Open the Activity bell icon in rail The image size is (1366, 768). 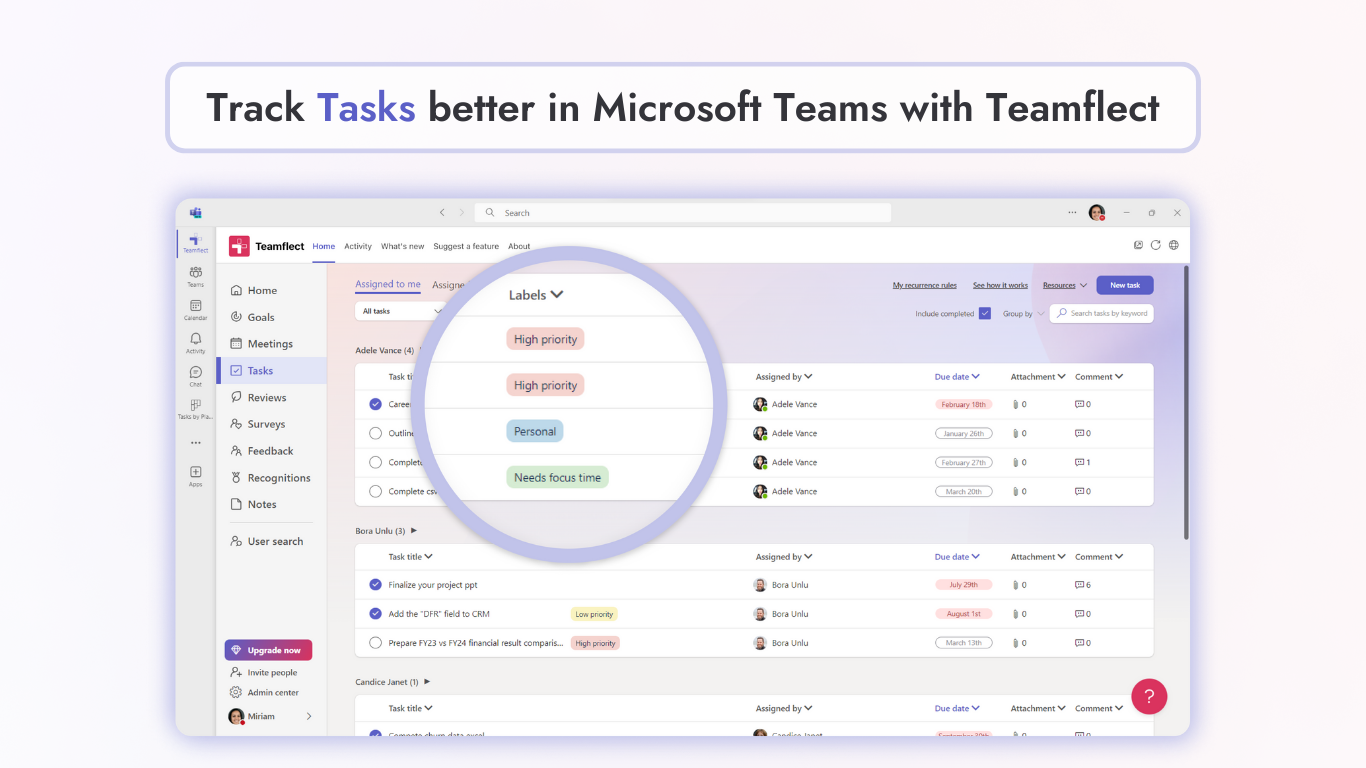196,340
